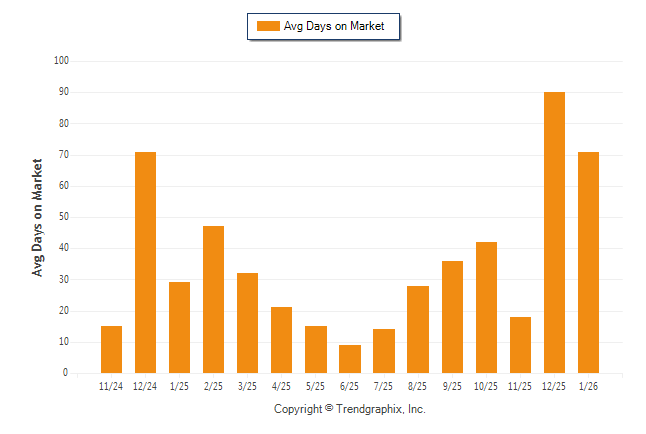Pick the 3/25 bar
This screenshot has width=646, height=434.
(x=248, y=322)
